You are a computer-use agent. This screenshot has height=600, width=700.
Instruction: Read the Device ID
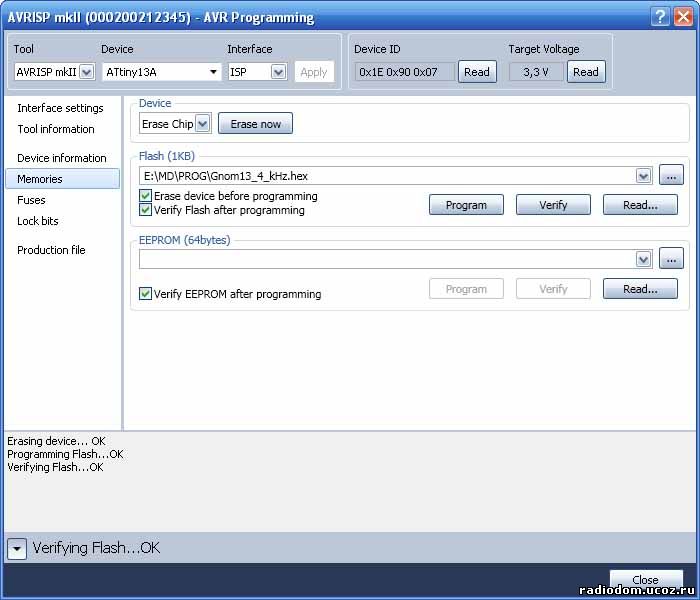477,72
